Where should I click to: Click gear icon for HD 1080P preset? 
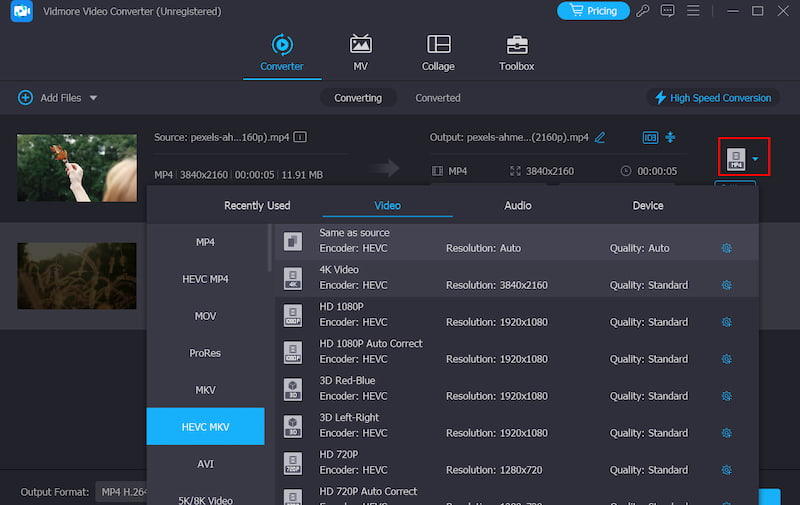coord(726,322)
